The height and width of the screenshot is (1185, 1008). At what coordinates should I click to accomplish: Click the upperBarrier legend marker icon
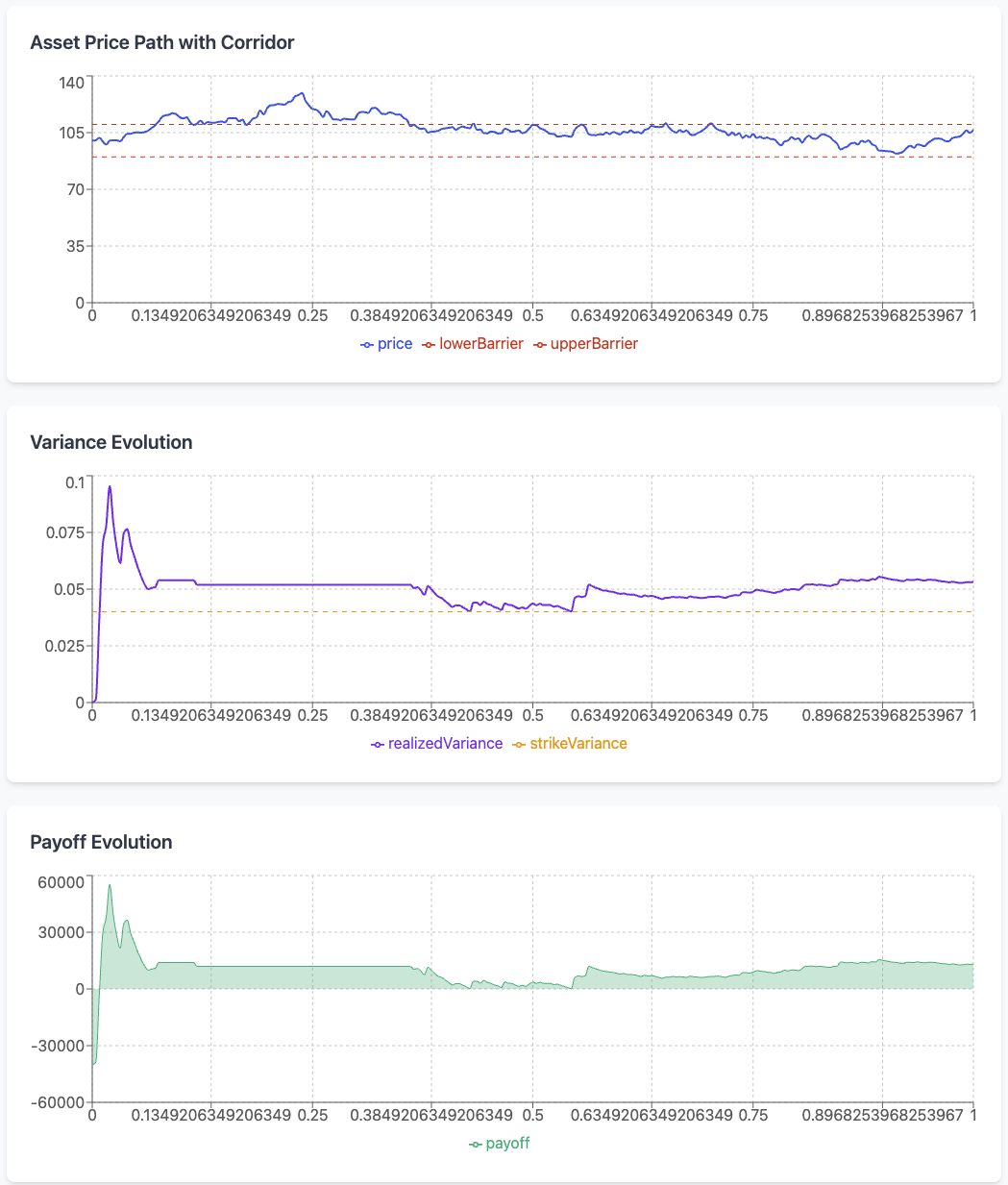click(540, 345)
